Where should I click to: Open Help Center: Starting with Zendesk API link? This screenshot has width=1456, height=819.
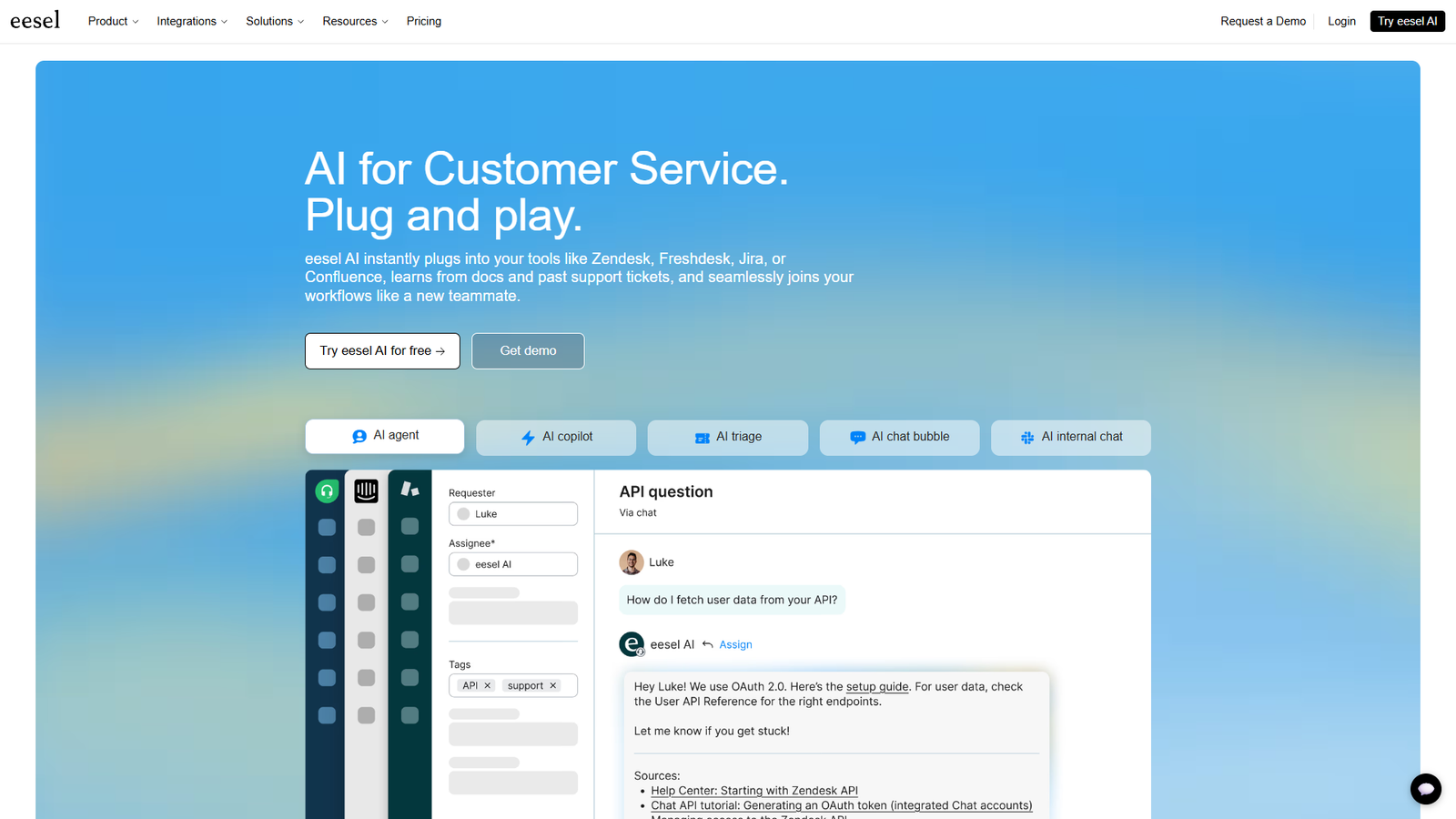[x=754, y=791]
